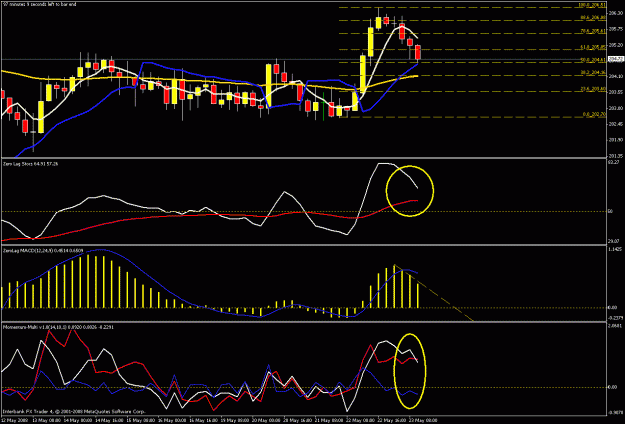
Task: Click the 201.35 price axis value
Action: tap(615, 156)
